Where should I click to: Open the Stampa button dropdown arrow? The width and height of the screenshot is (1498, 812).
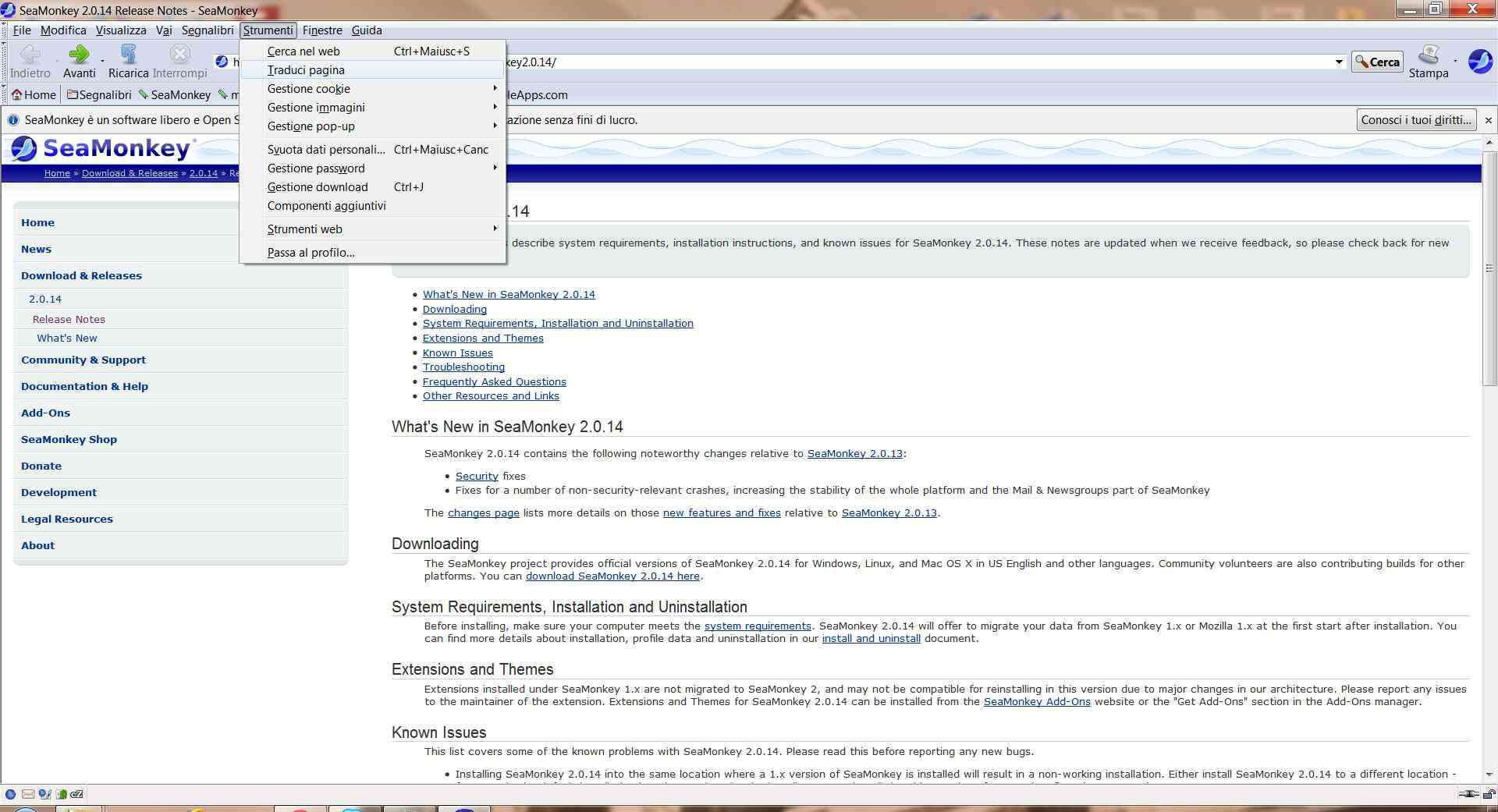coord(1456,62)
